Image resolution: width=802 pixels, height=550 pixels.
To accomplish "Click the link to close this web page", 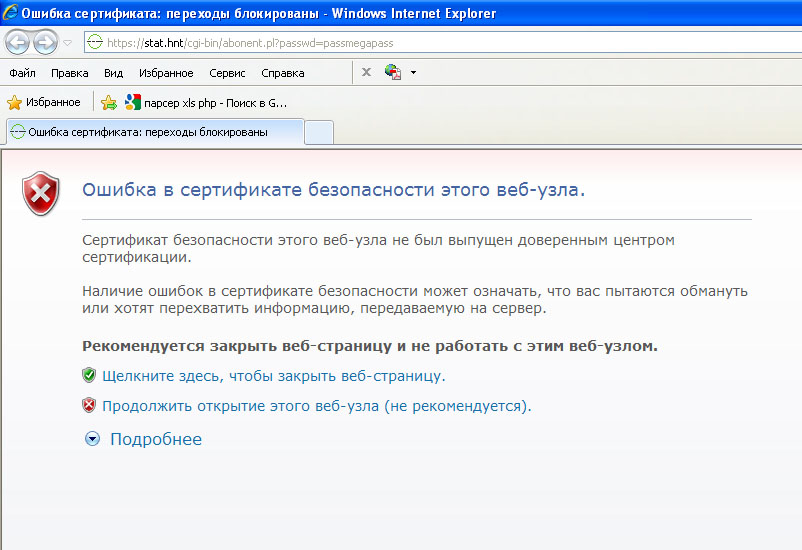I will coord(273,376).
